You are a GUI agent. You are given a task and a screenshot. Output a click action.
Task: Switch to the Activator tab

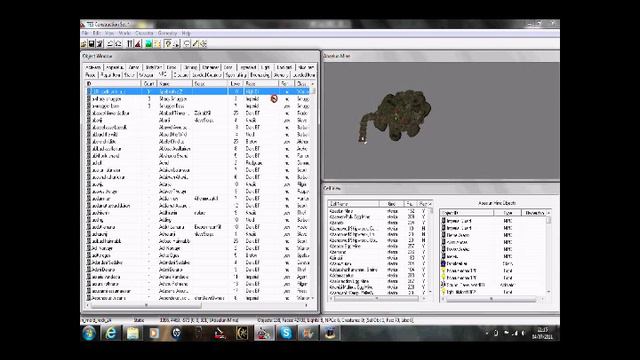pyautogui.click(x=93, y=67)
